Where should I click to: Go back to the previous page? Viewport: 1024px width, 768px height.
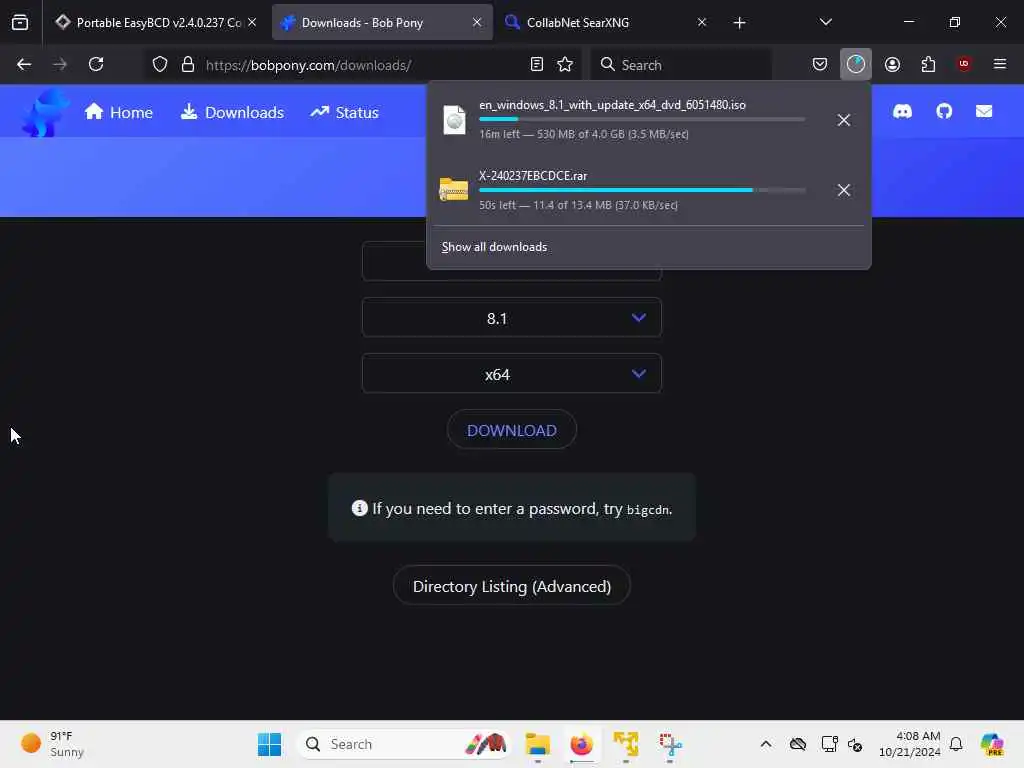pos(24,64)
